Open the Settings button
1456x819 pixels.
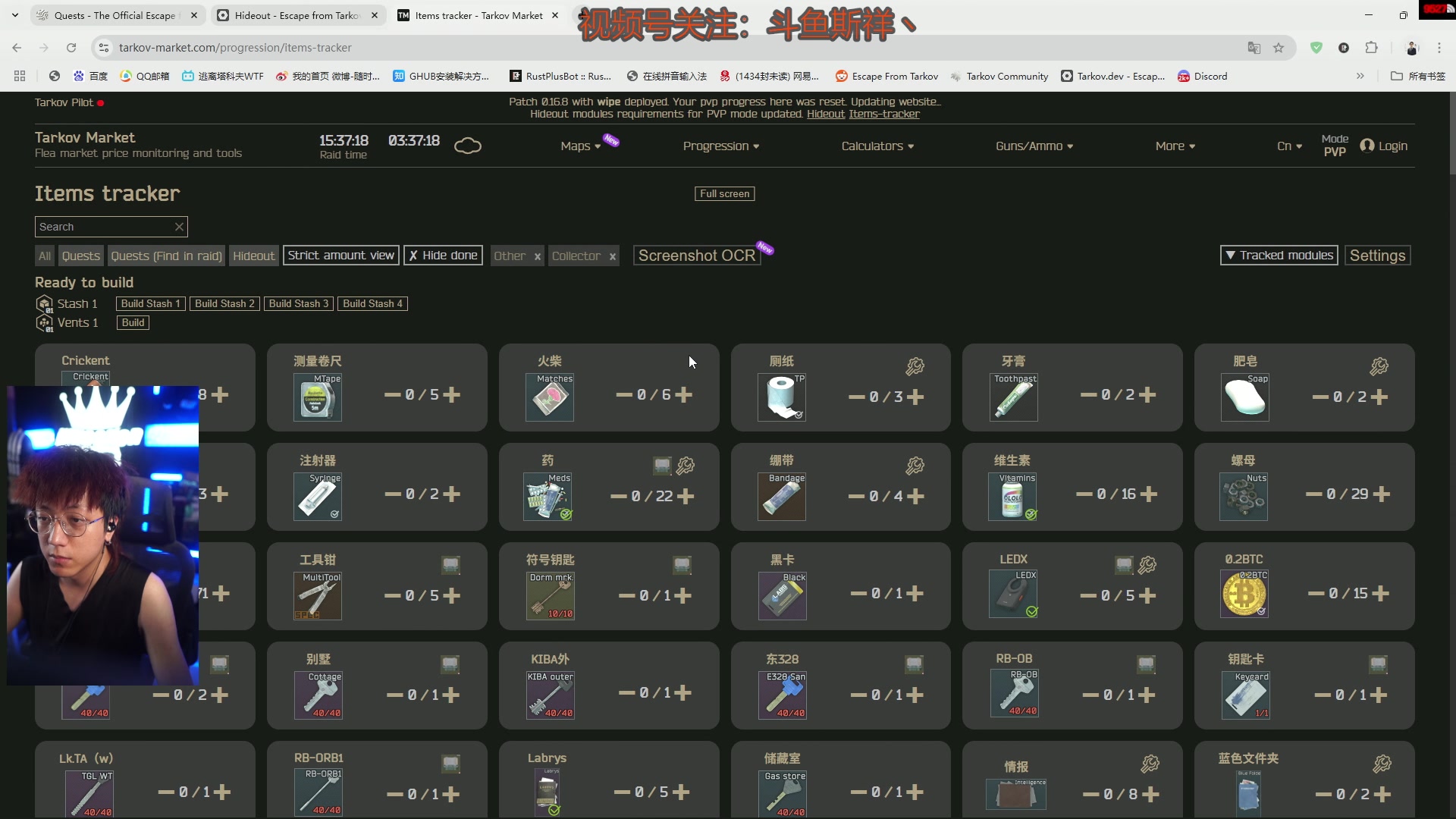click(1377, 256)
